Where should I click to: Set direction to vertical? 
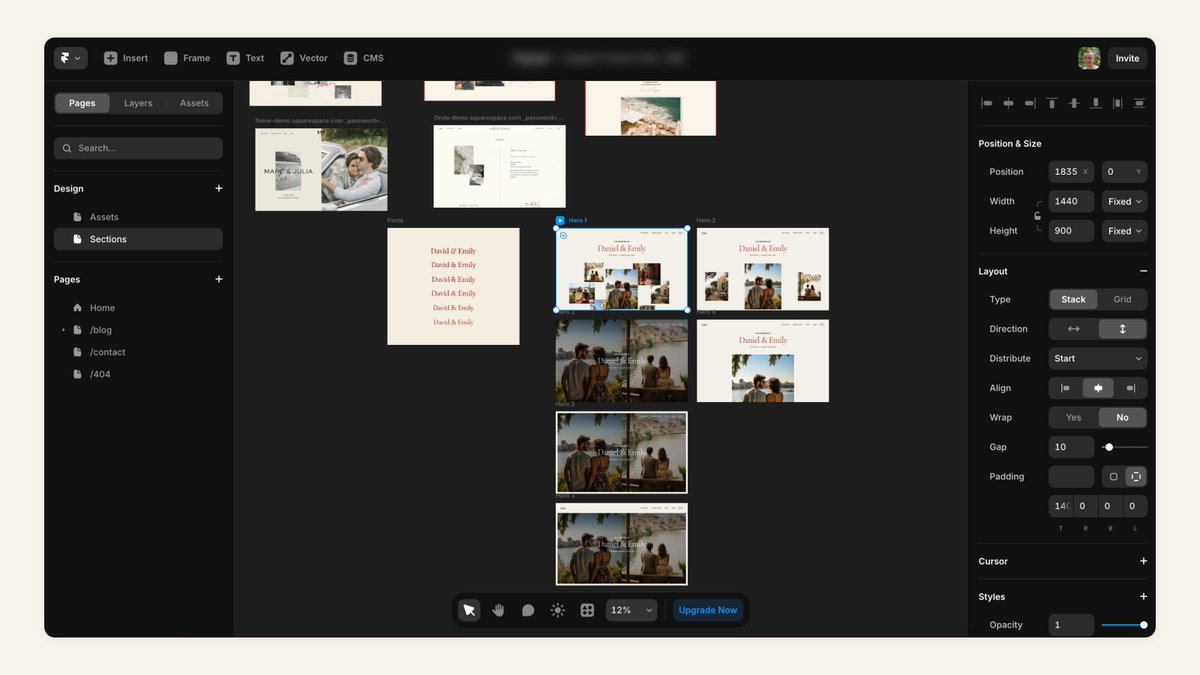pos(1122,329)
